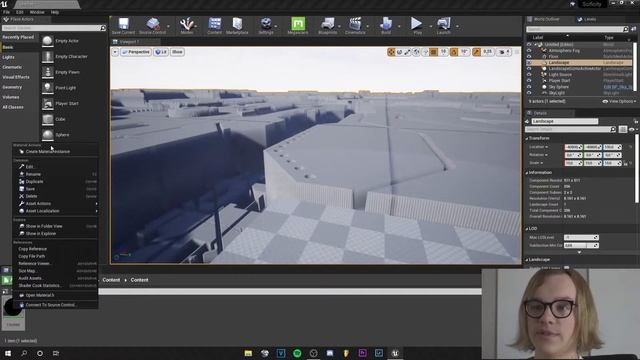Collapse the Transform section in Details
This screenshot has height=360, width=640.
527,138
